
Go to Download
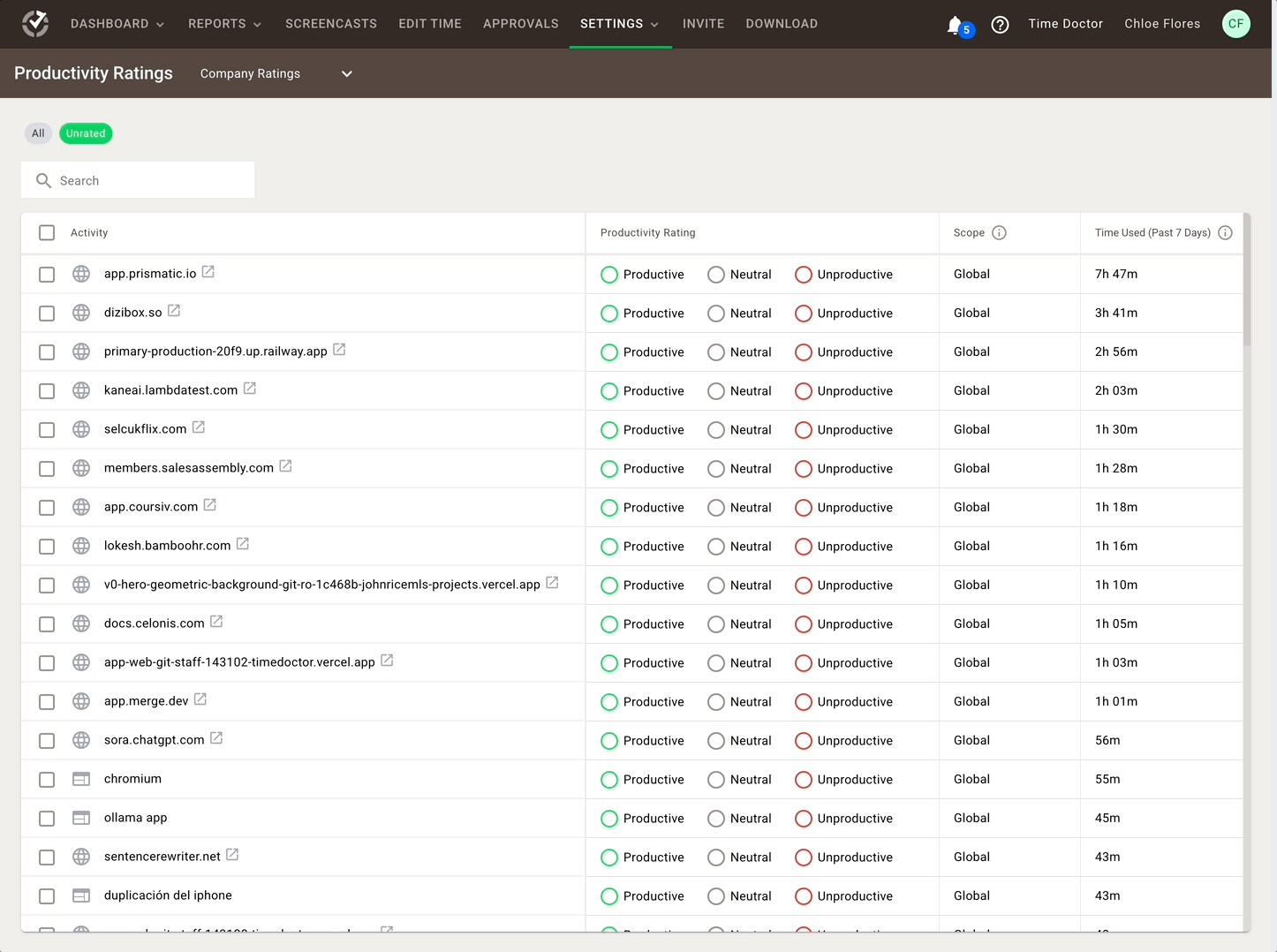[x=782, y=24]
